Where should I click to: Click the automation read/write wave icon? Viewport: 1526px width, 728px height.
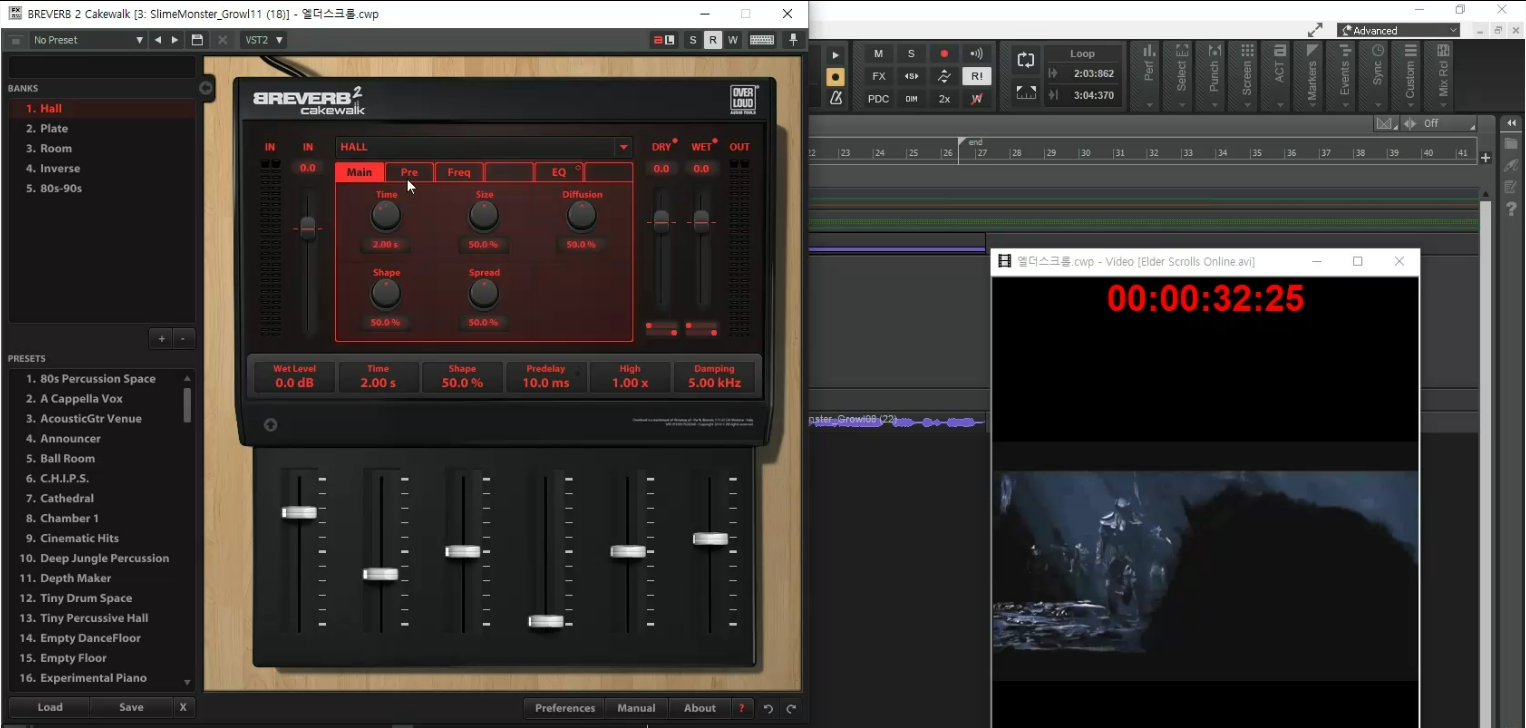pos(943,76)
